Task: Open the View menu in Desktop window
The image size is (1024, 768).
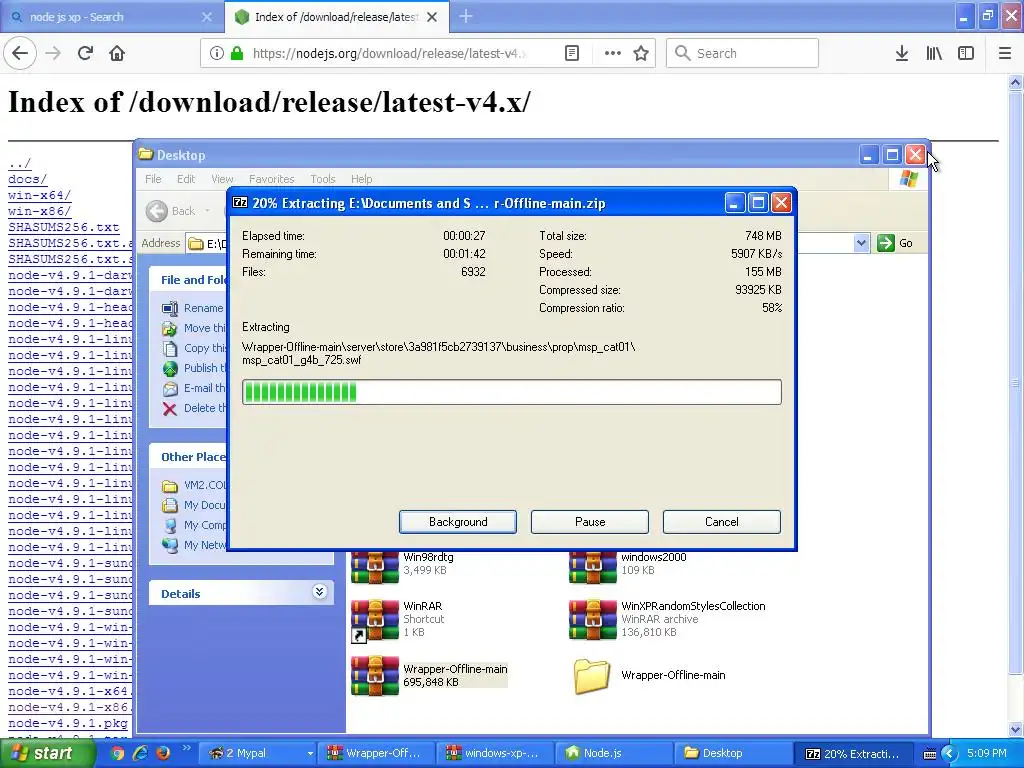Action: point(222,179)
